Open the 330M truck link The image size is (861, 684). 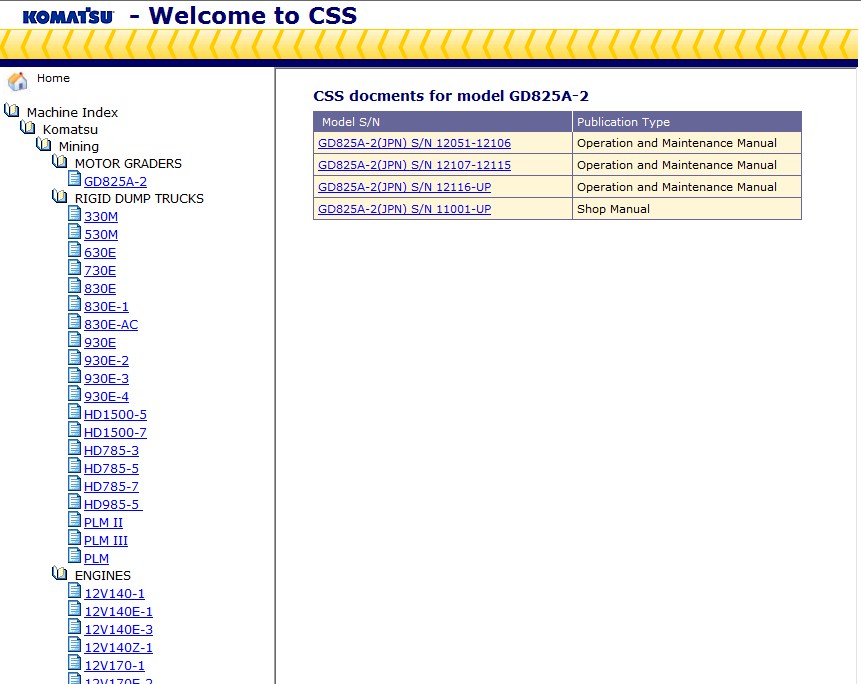[101, 216]
